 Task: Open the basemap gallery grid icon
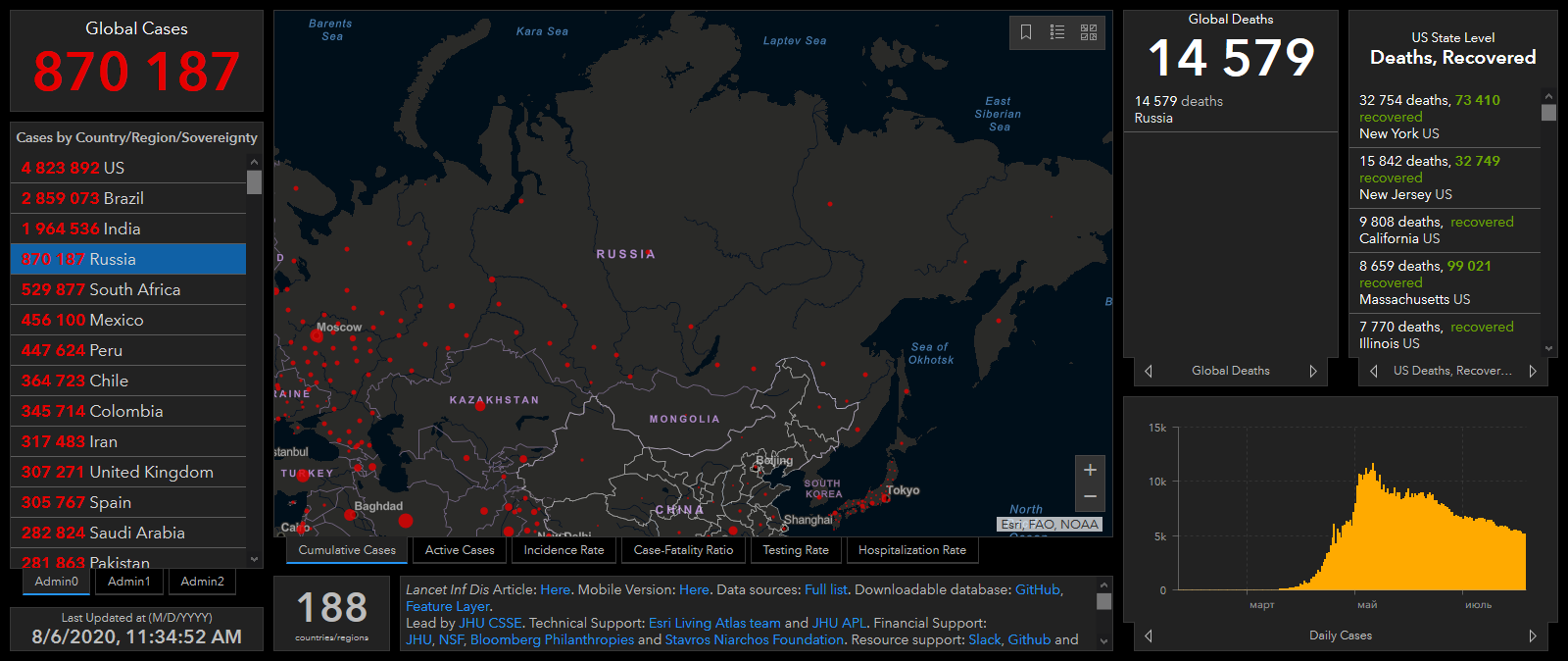click(x=1089, y=32)
